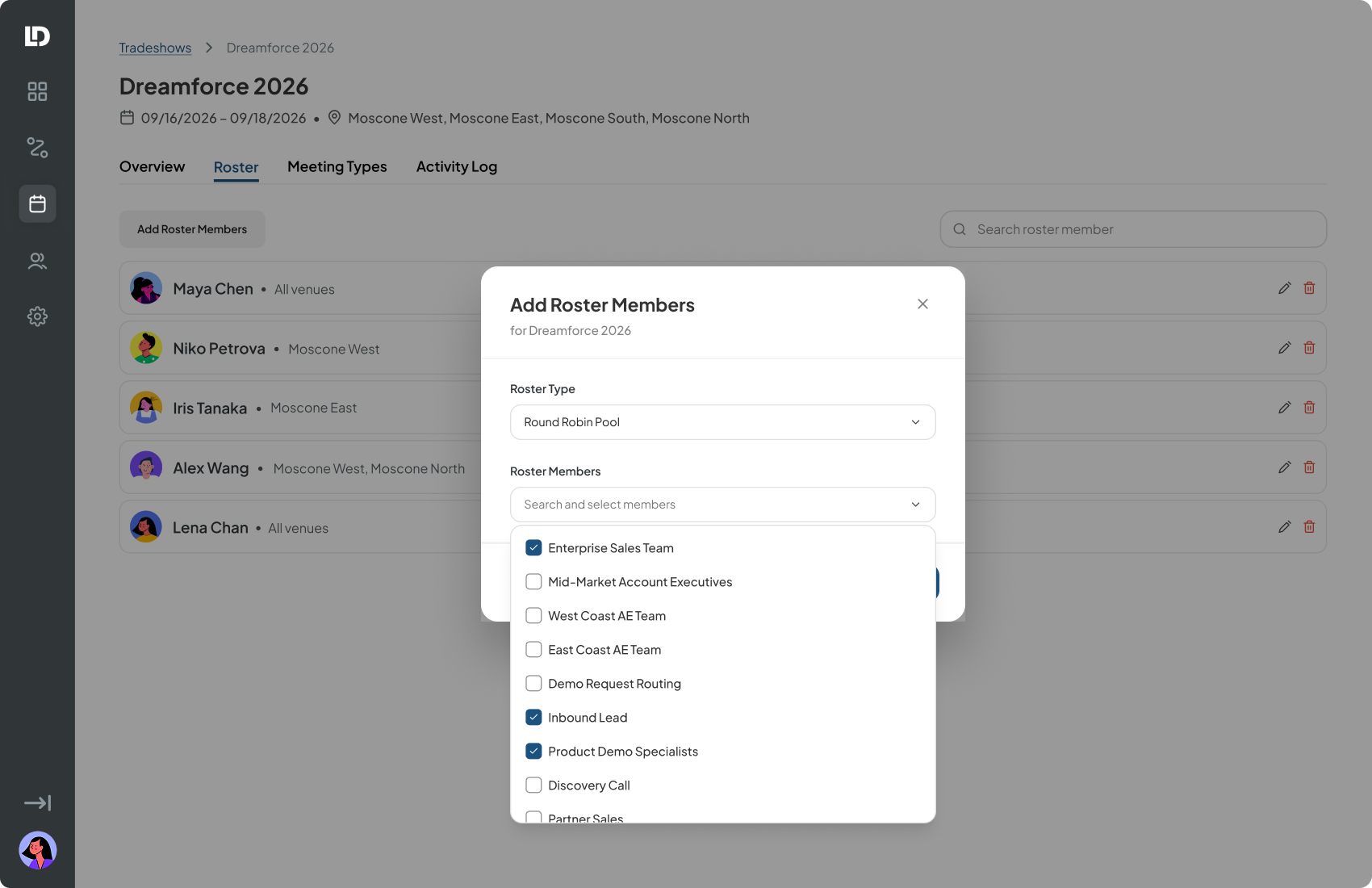The image size is (1372, 888).
Task: Delete Iris Tanaka from the roster
Action: pyautogui.click(x=1309, y=408)
